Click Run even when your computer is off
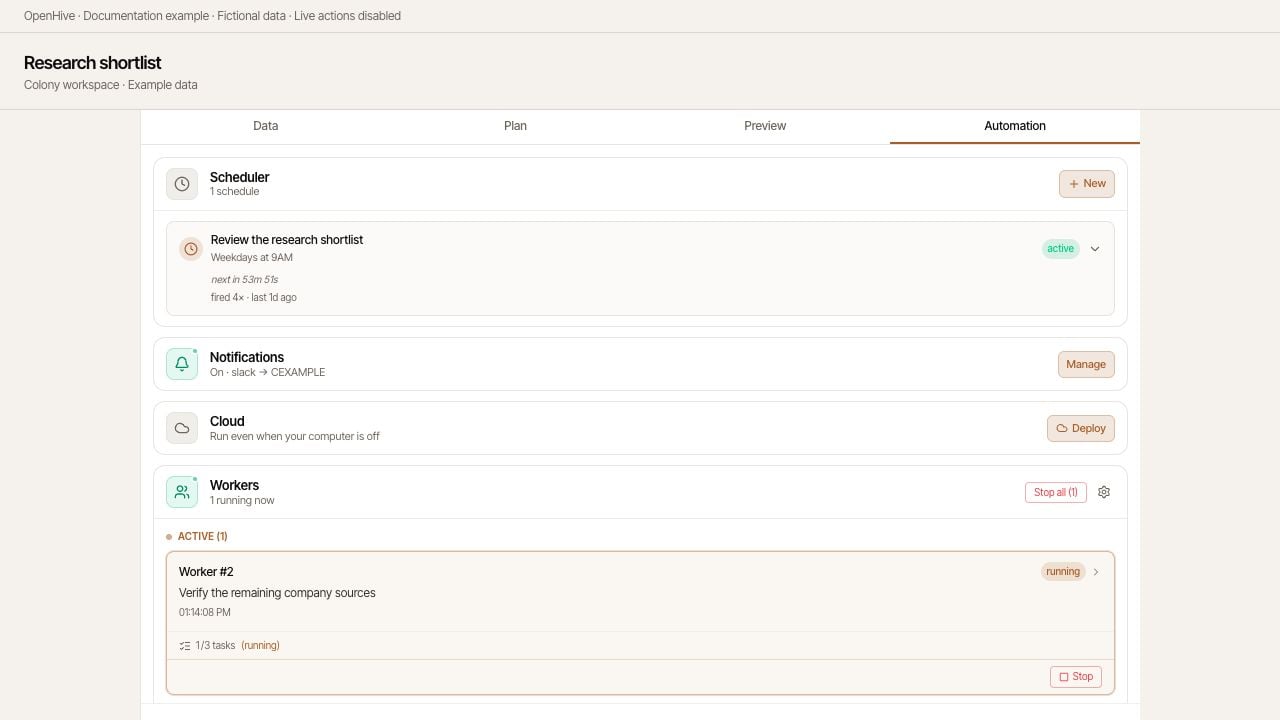This screenshot has width=1280, height=720. click(295, 437)
